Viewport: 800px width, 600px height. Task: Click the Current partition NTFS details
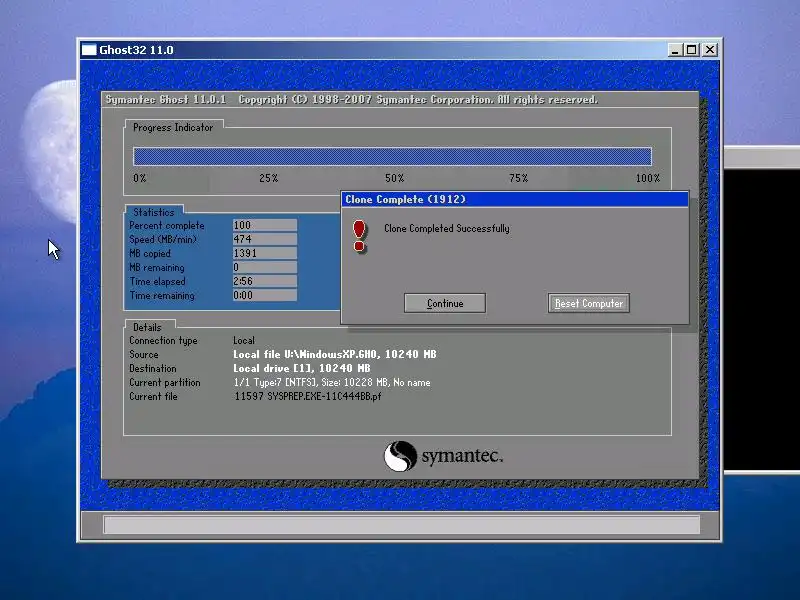click(x=332, y=382)
